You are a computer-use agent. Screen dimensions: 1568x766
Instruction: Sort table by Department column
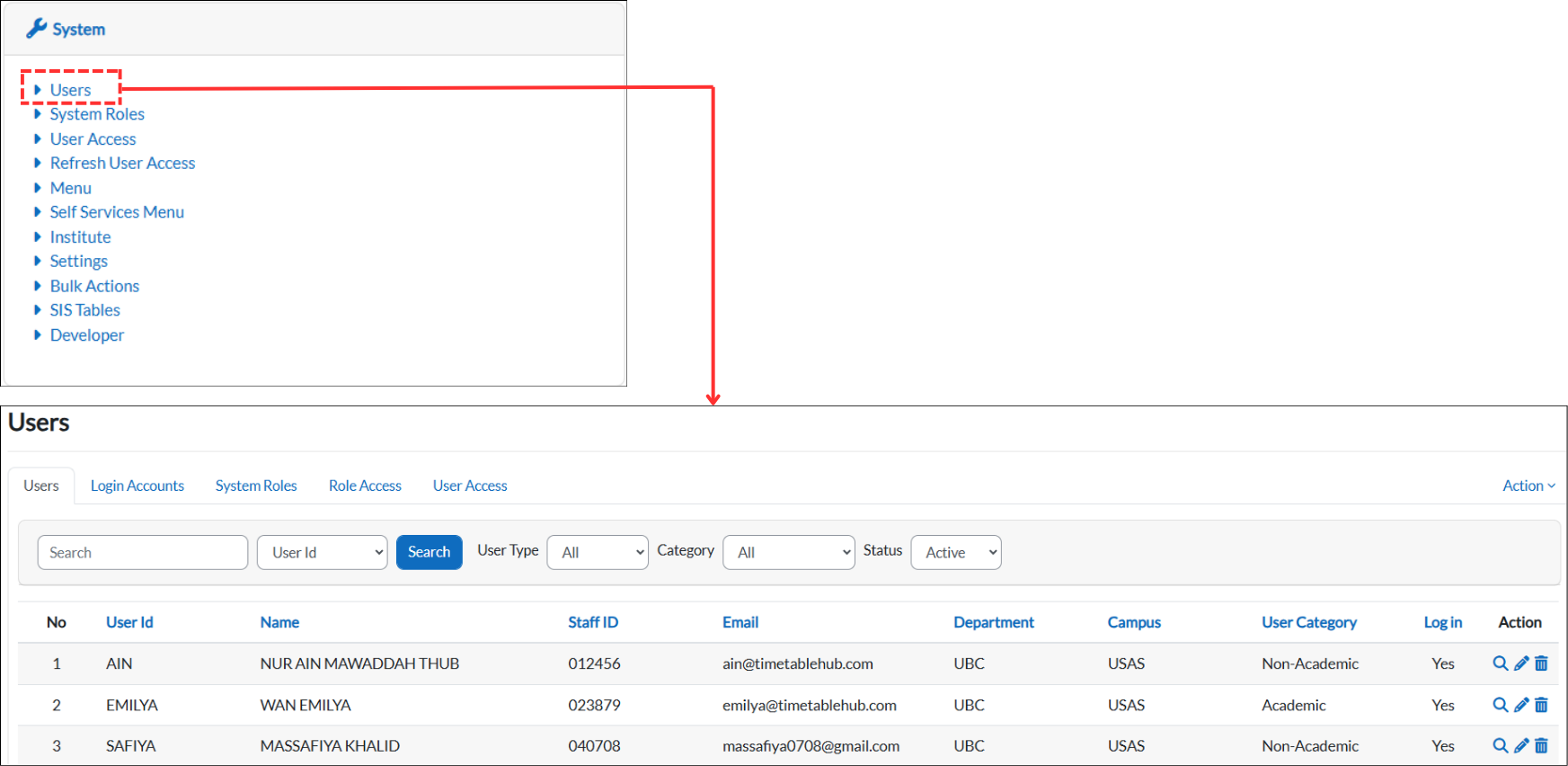(994, 622)
